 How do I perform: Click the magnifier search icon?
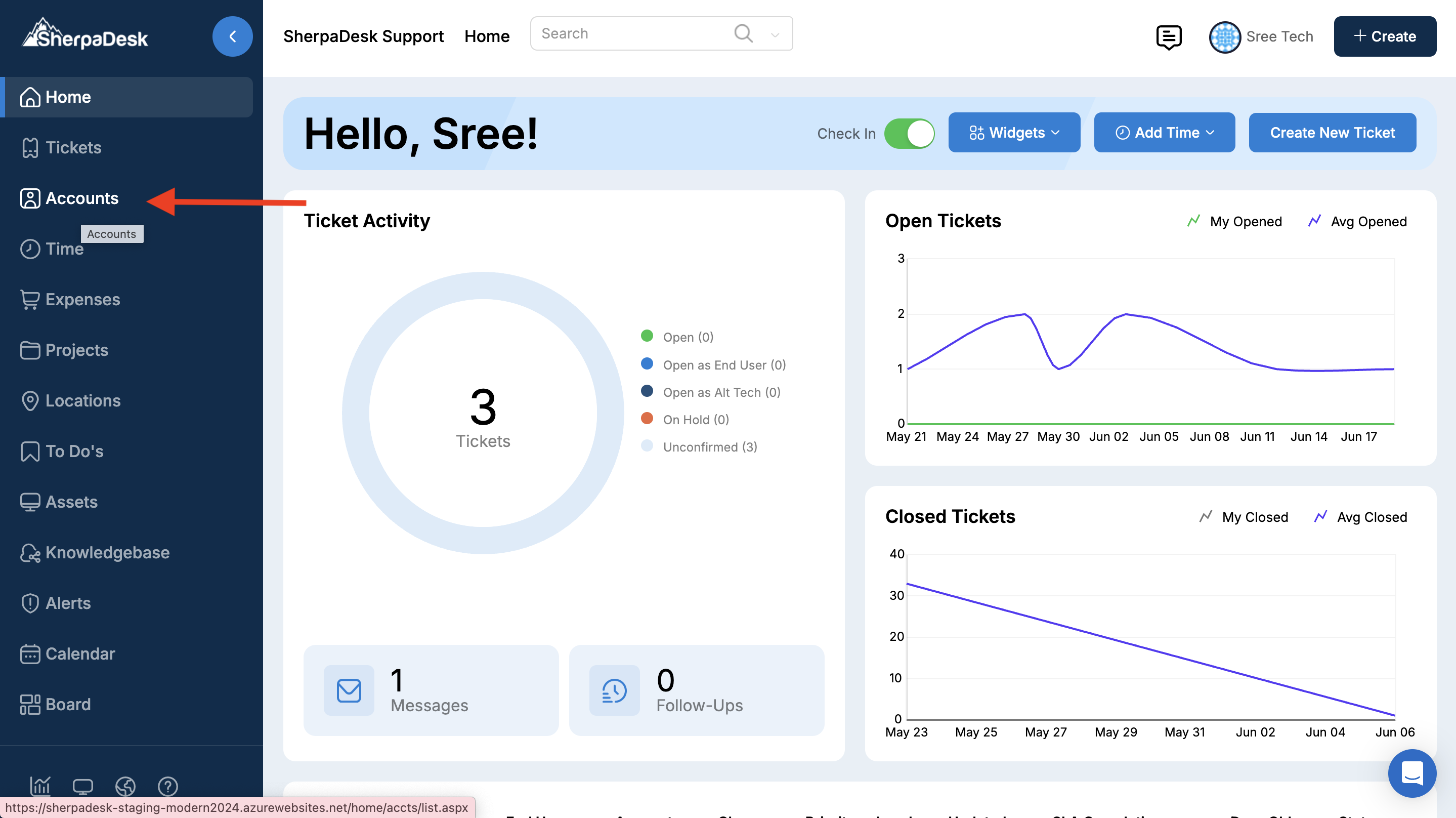click(743, 33)
